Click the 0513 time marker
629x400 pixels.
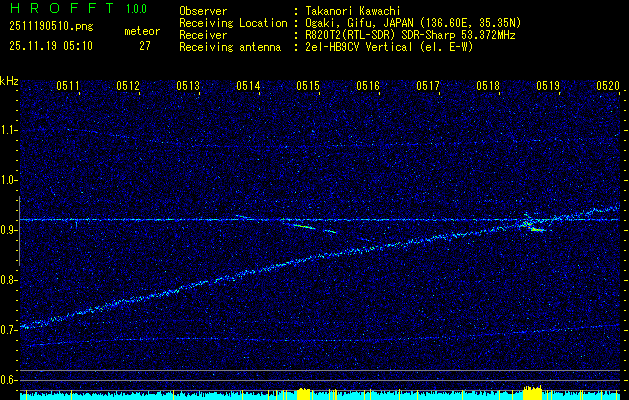[x=188, y=87]
